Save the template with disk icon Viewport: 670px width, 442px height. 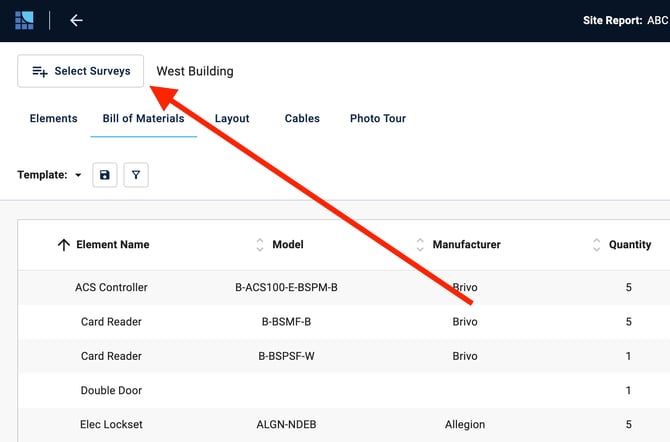click(x=105, y=175)
